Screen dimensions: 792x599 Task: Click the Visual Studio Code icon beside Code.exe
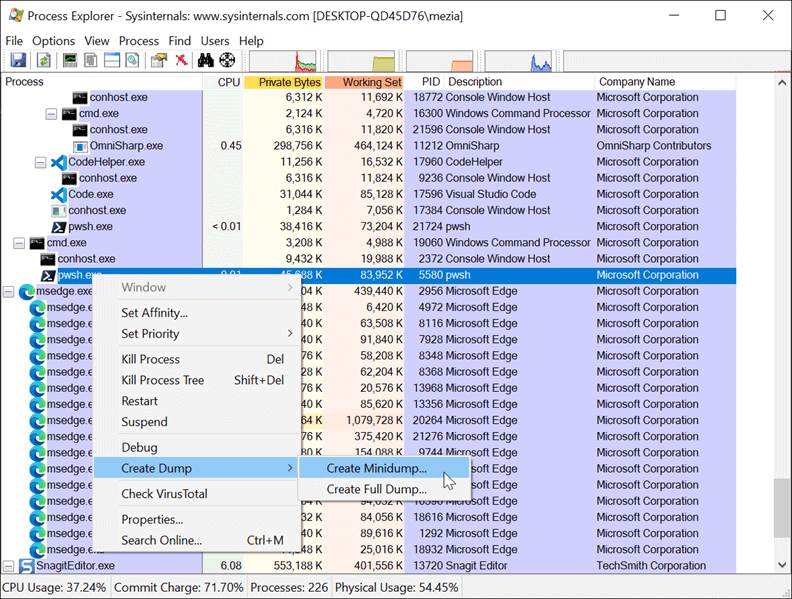point(59,194)
